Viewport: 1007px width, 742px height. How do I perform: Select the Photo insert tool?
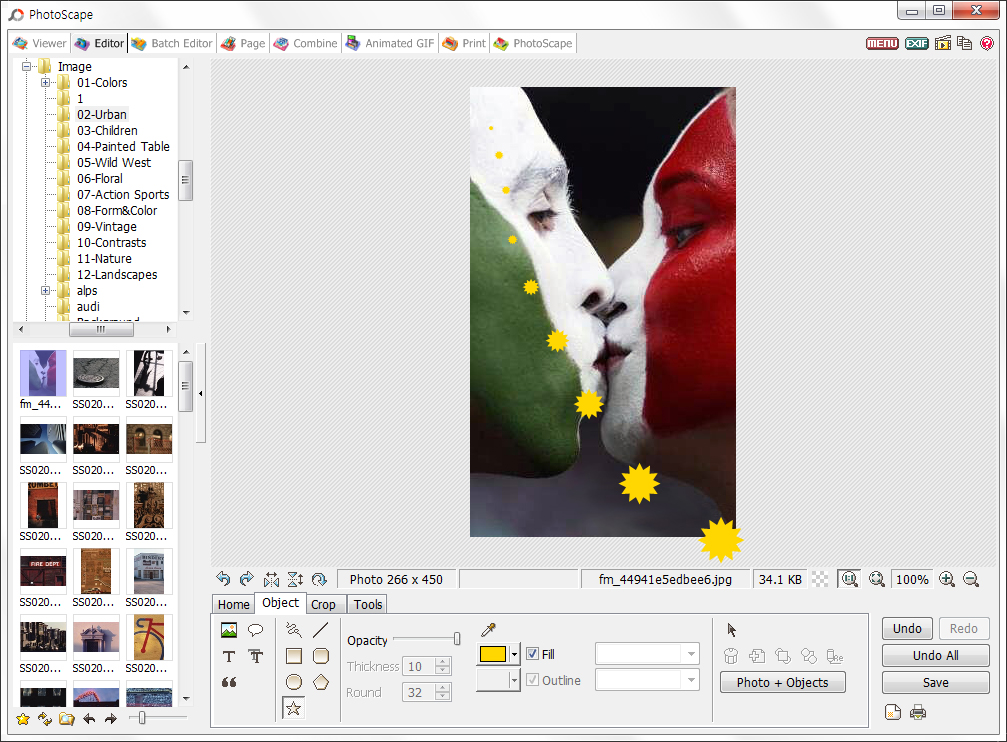pos(229,629)
